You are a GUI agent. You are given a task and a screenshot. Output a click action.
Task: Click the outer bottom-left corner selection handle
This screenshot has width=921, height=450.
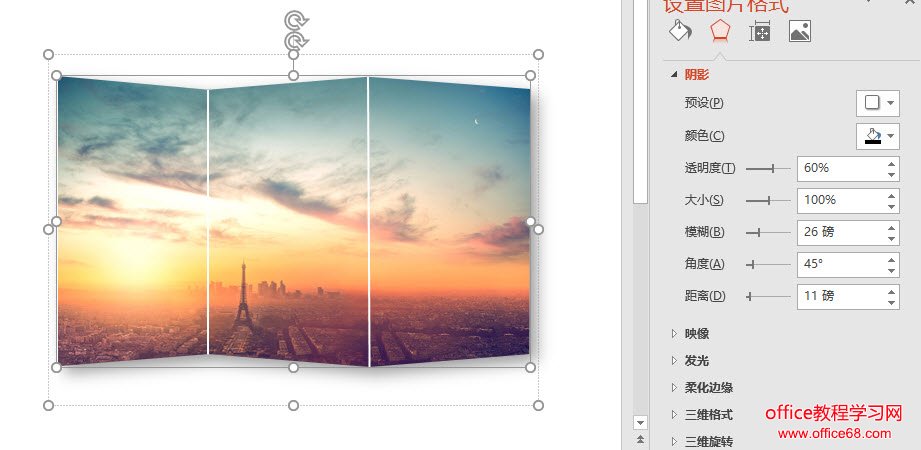tap(49, 405)
